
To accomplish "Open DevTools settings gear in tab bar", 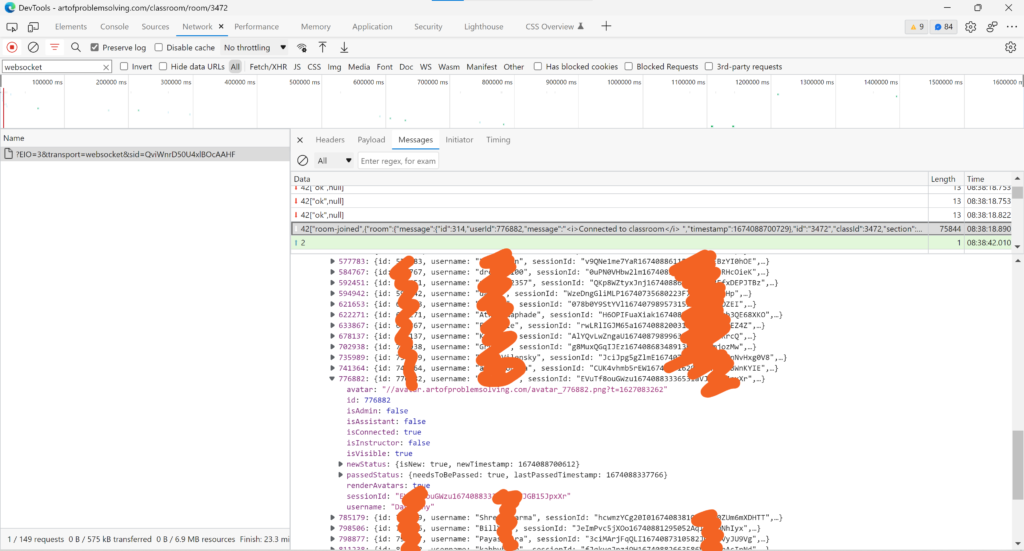I will 970,27.
